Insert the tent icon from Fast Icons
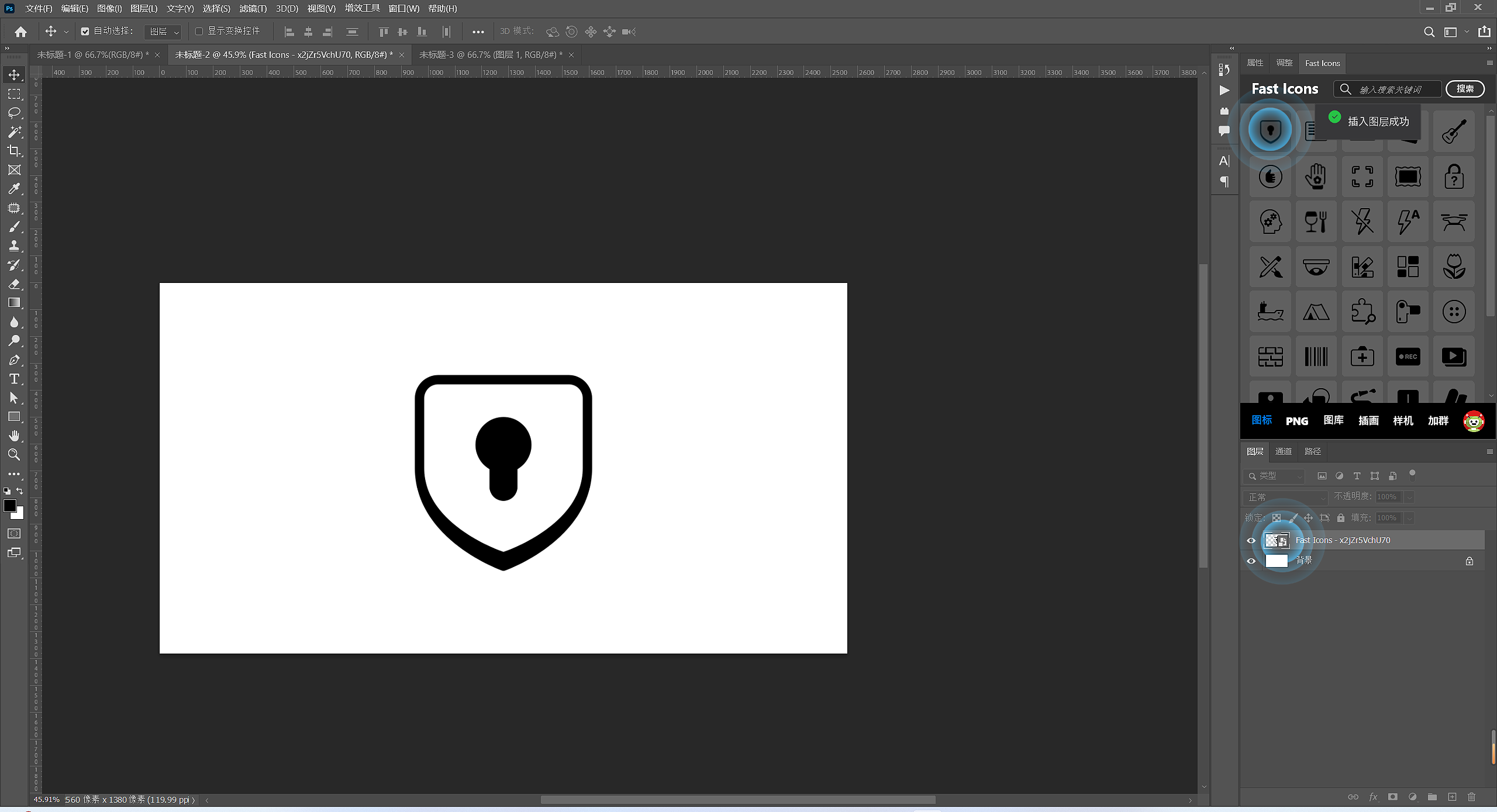 (1316, 312)
